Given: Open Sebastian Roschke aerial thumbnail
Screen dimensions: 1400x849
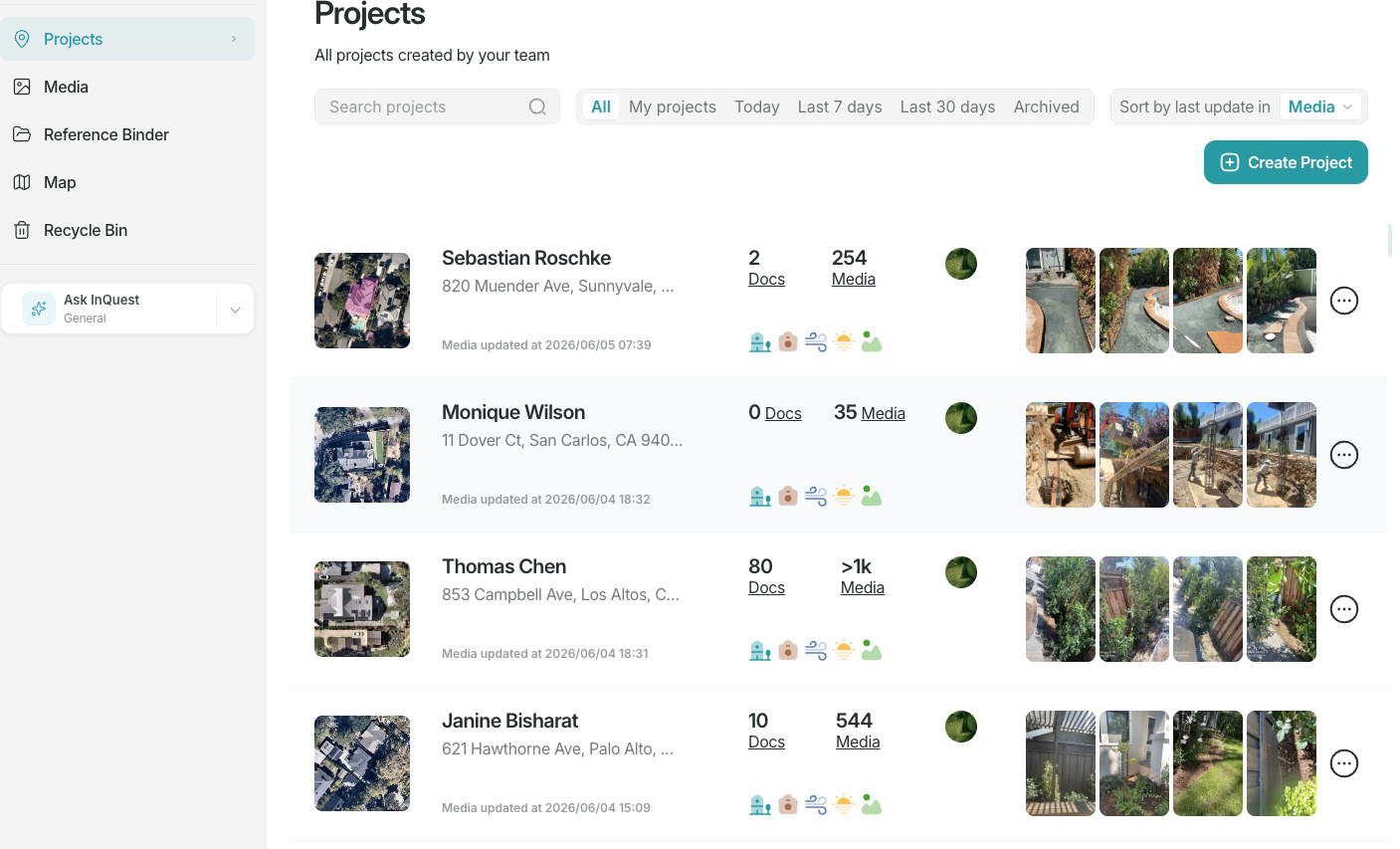Looking at the screenshot, I should point(362,301).
